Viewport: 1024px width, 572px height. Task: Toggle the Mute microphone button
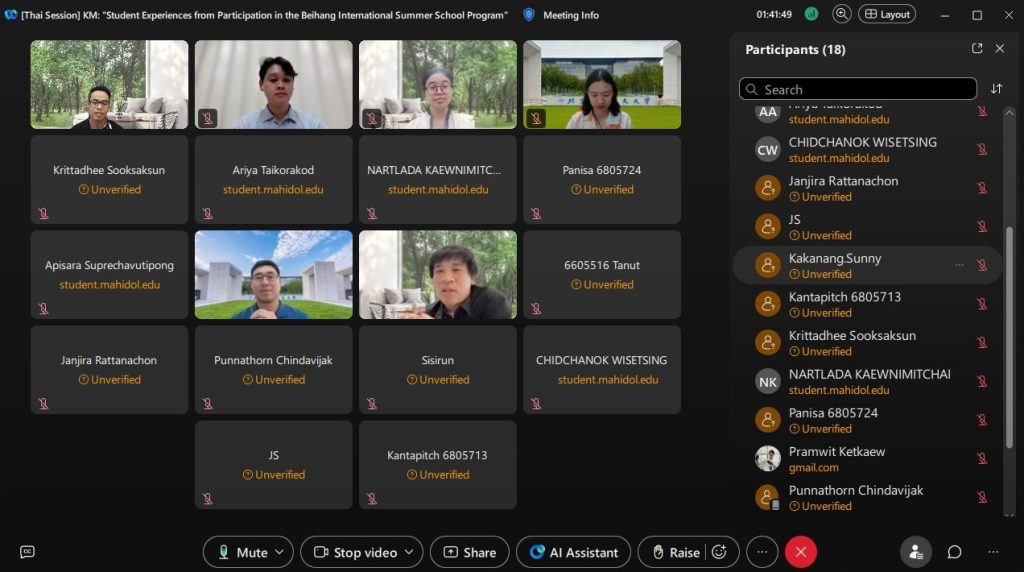coord(240,552)
